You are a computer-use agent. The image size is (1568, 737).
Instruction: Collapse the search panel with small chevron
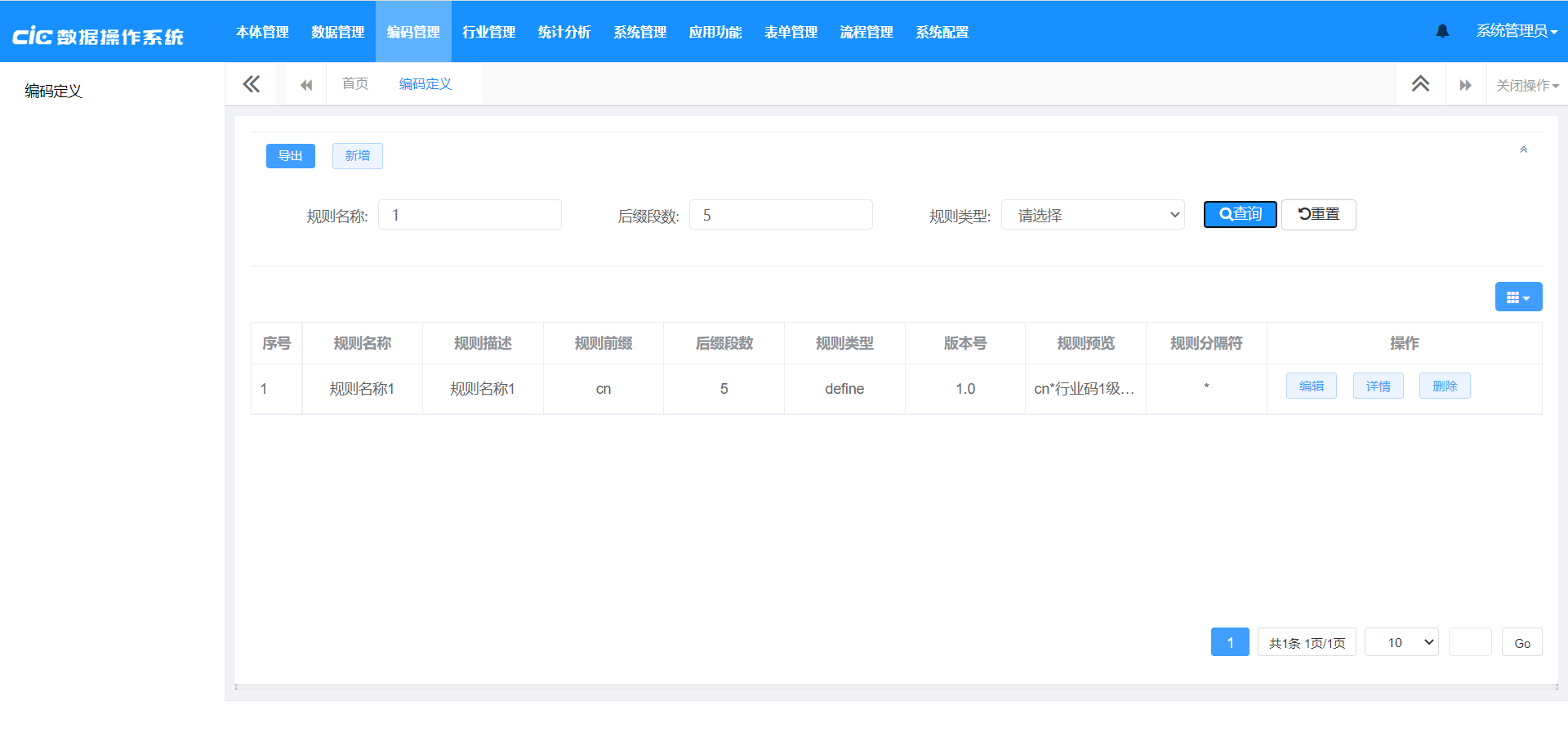point(1523,150)
